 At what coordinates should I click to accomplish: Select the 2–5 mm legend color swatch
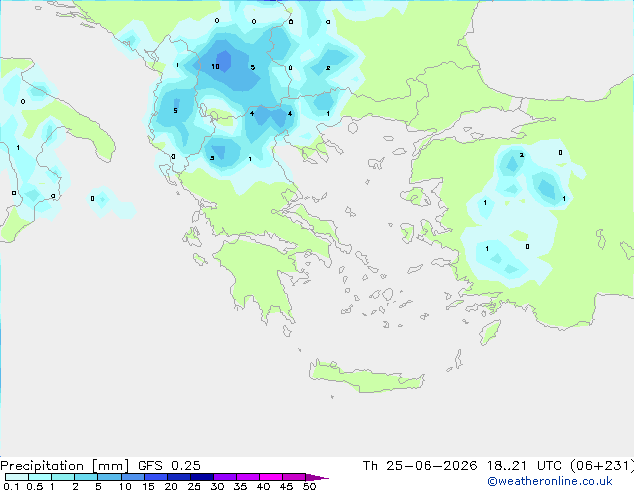pos(86,477)
